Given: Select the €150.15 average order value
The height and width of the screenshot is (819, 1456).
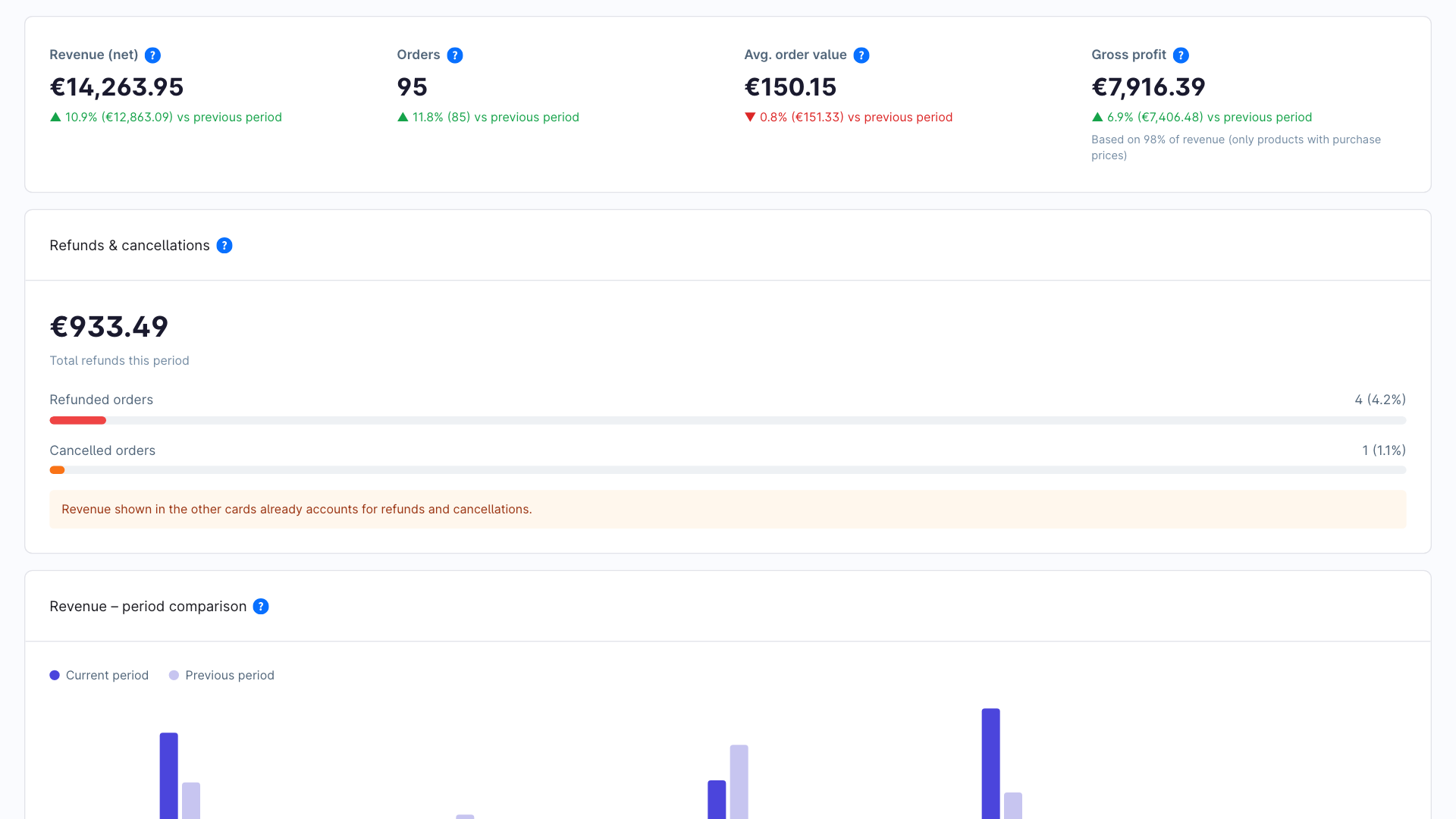Looking at the screenshot, I should coord(790,87).
